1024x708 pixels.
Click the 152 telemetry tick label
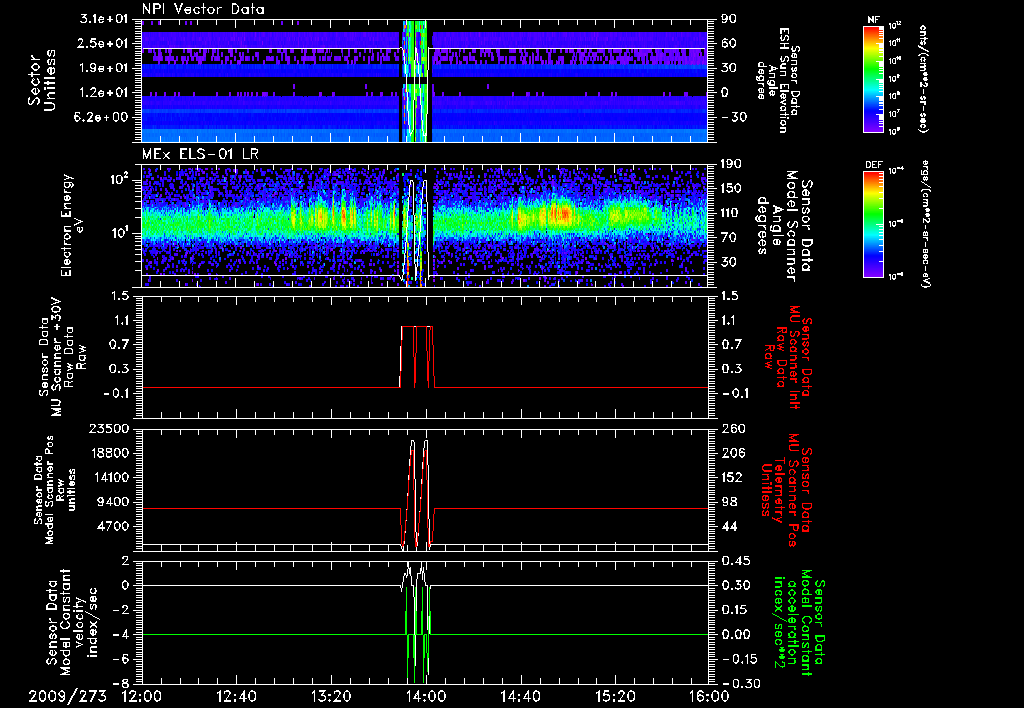click(730, 477)
